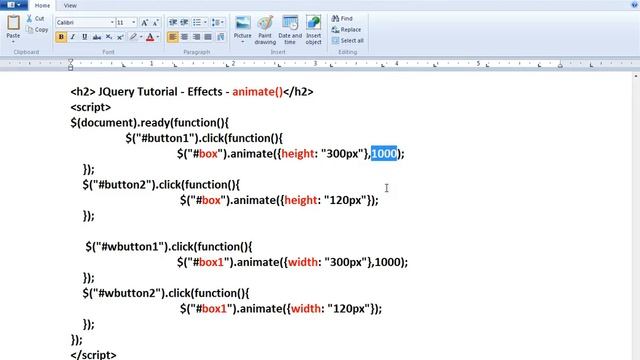640x360 pixels.
Task: Justify the text
Action: pyautogui.click(x=208, y=37)
